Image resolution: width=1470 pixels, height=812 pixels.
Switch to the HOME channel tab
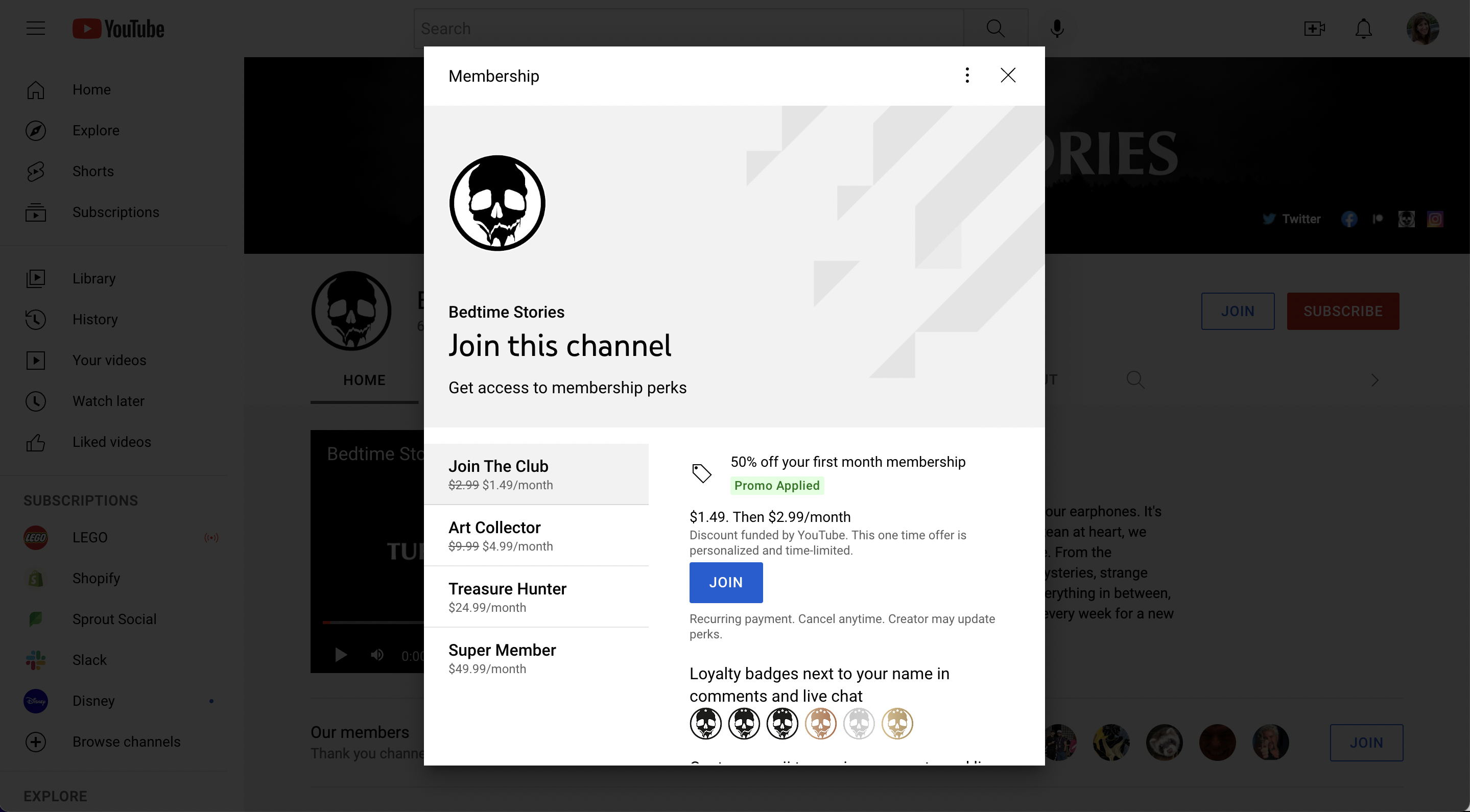coord(364,380)
